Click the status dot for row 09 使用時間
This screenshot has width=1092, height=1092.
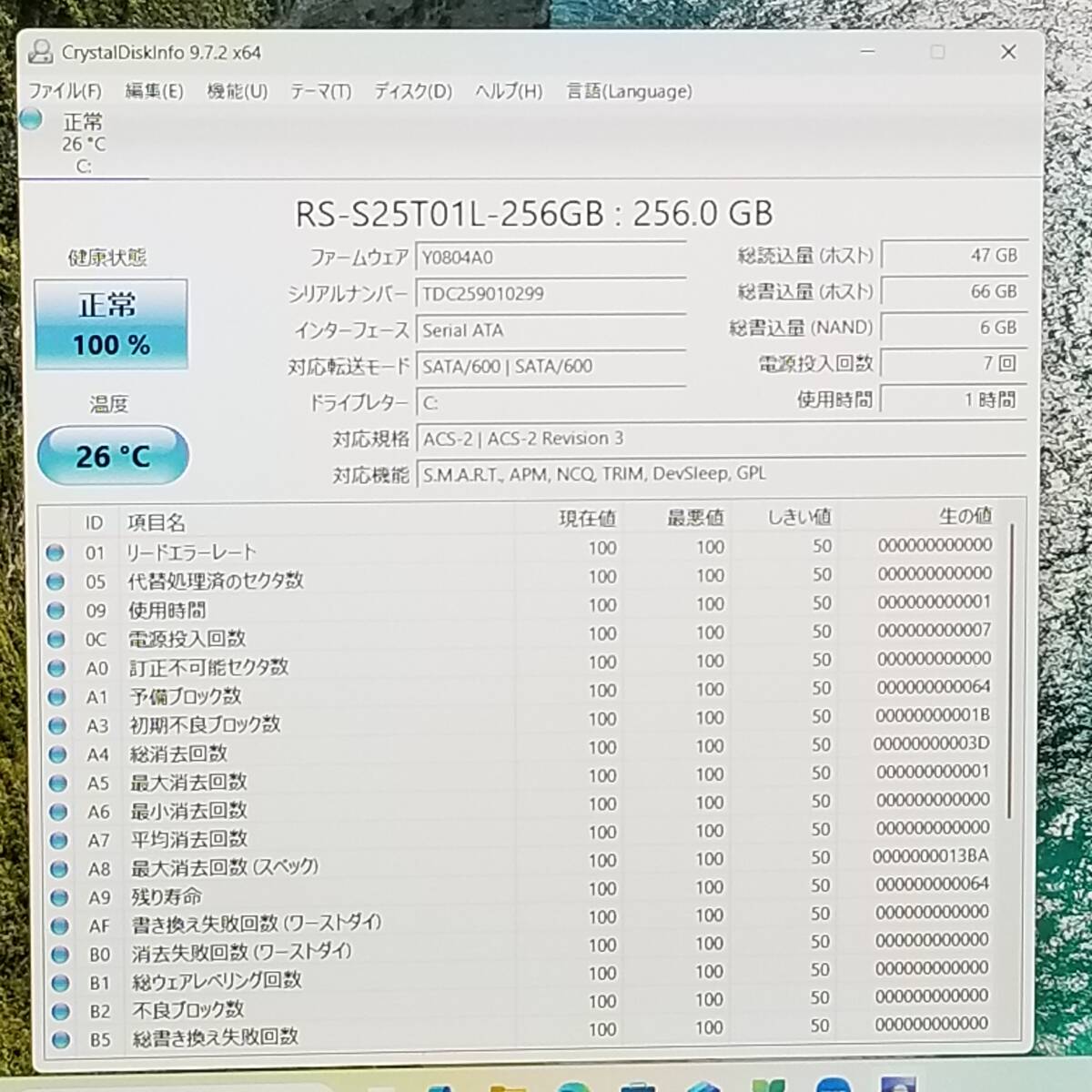point(56,610)
